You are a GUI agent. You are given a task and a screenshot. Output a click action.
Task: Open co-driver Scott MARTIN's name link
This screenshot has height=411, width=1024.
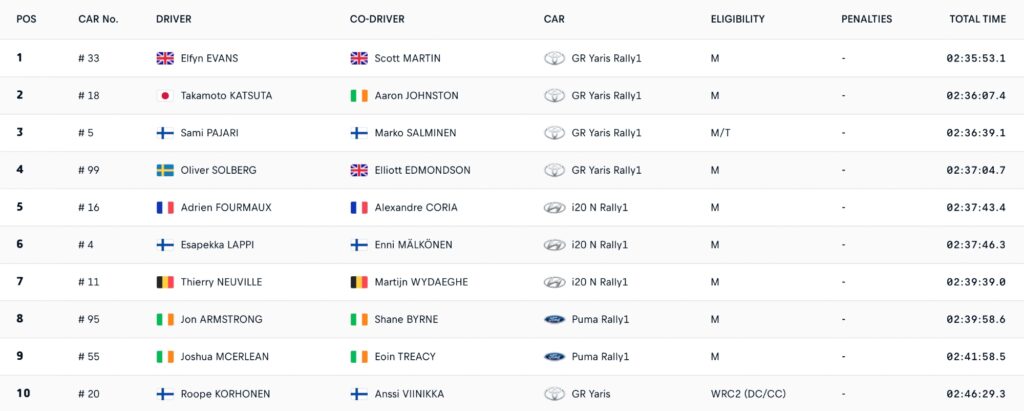coord(407,58)
